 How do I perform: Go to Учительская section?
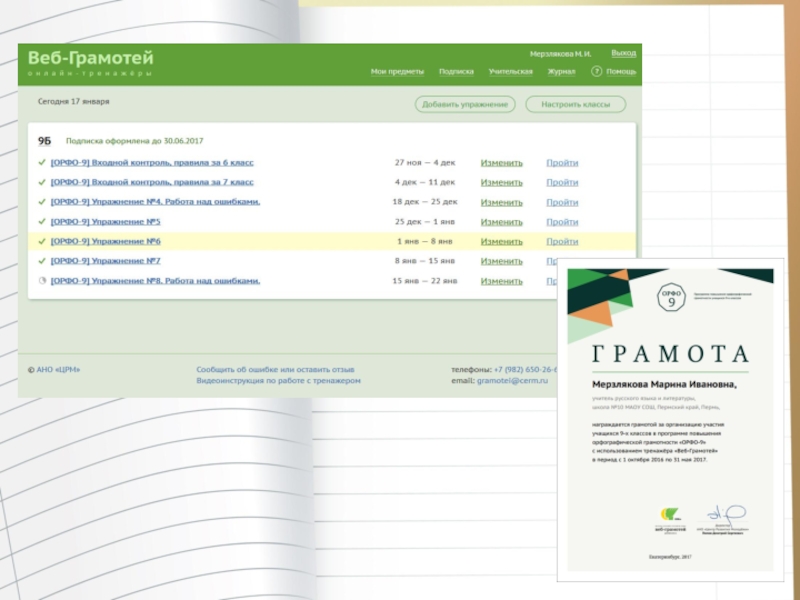510,71
